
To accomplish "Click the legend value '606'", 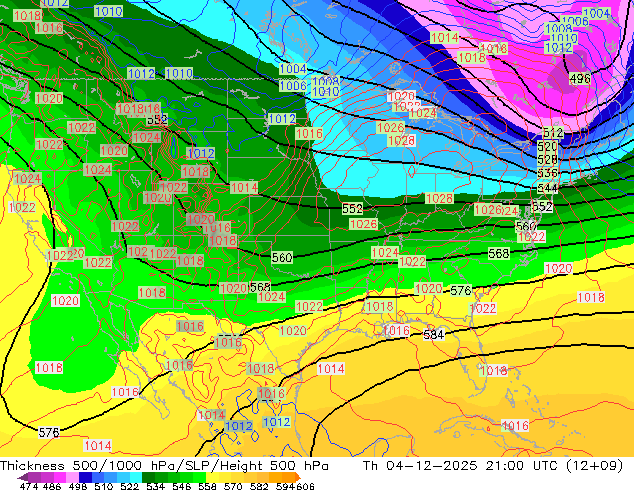I will pyautogui.click(x=305, y=486).
